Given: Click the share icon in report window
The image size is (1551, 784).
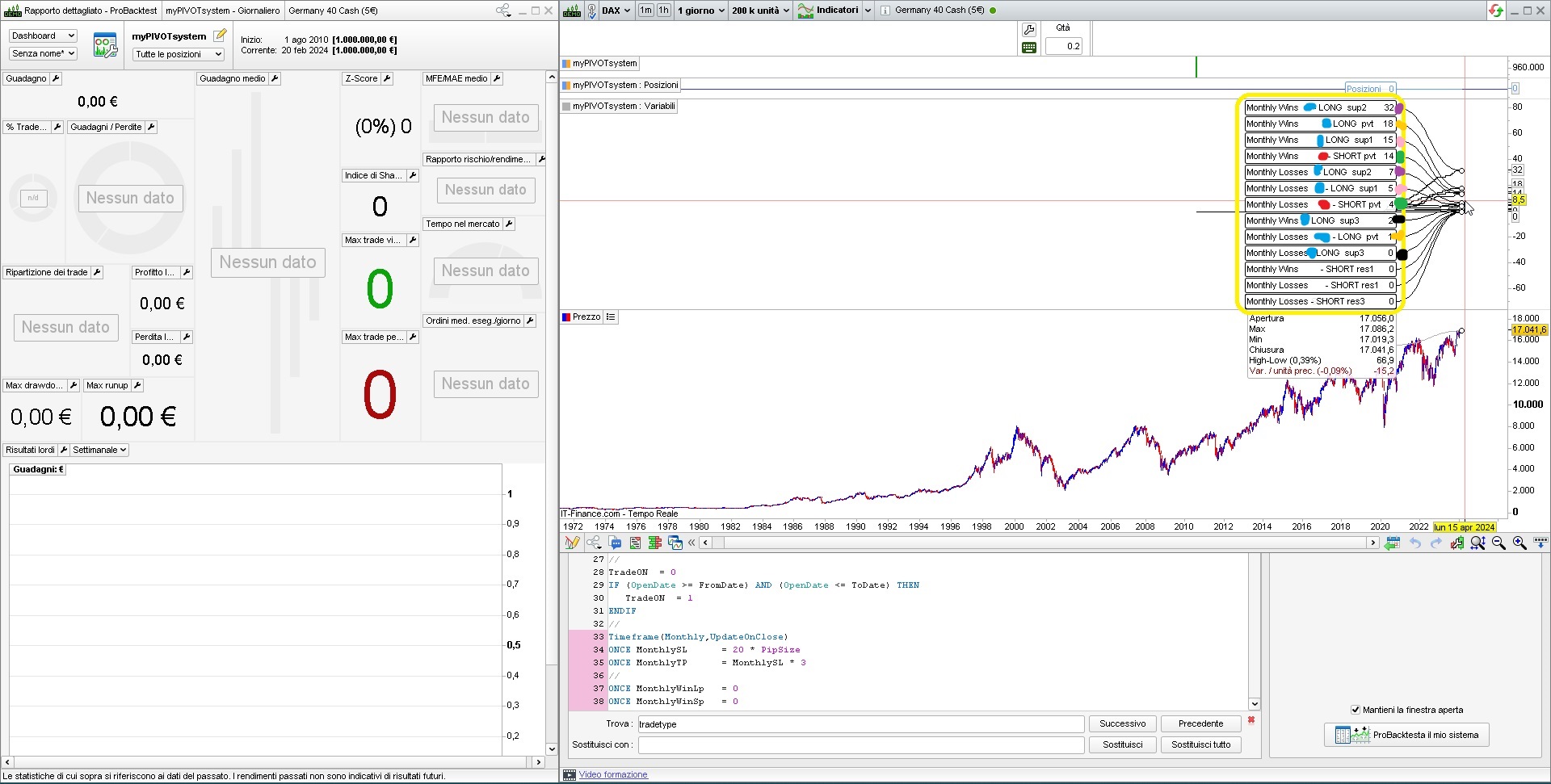Looking at the screenshot, I should [503, 10].
